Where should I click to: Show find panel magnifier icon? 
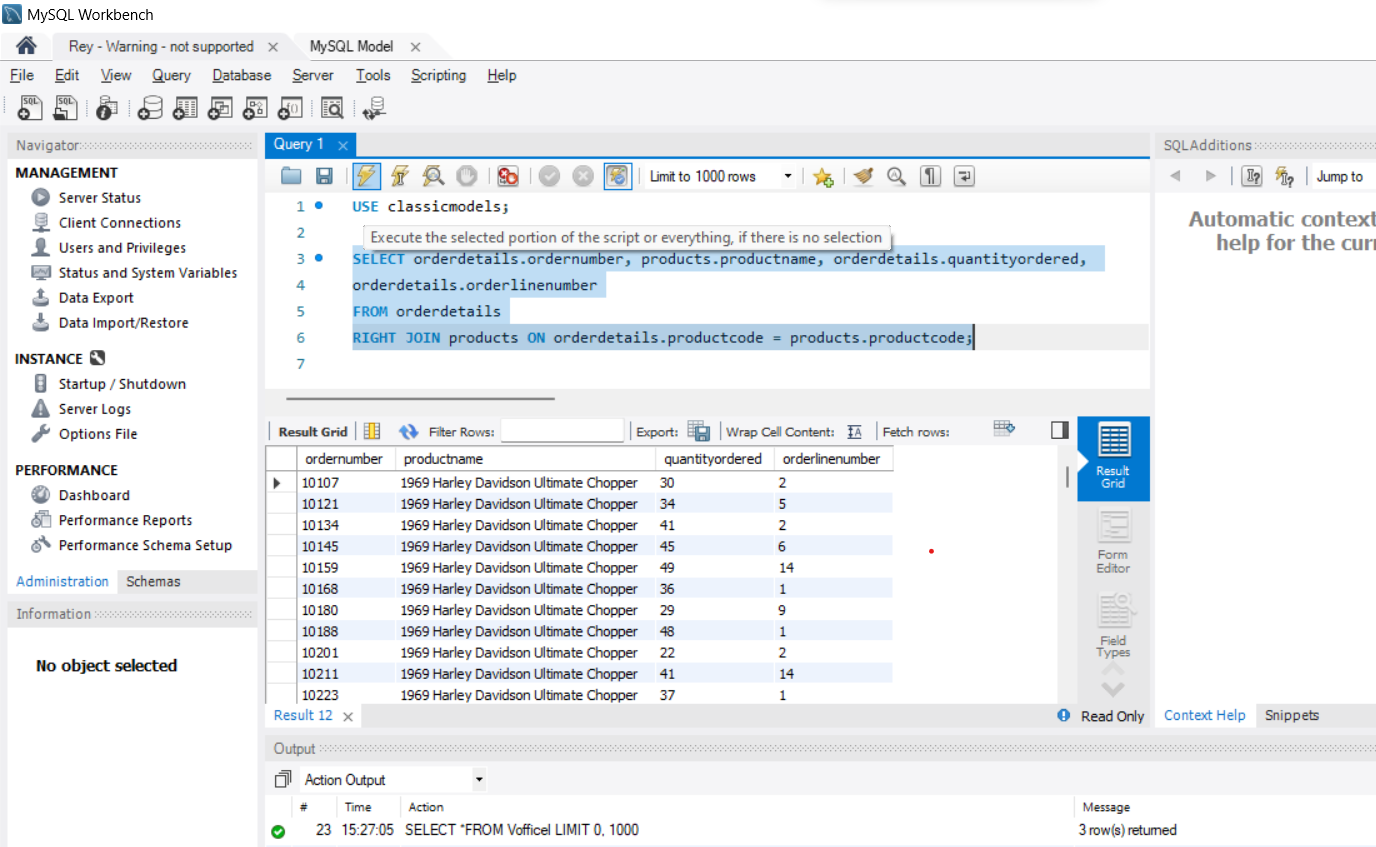coord(896,176)
